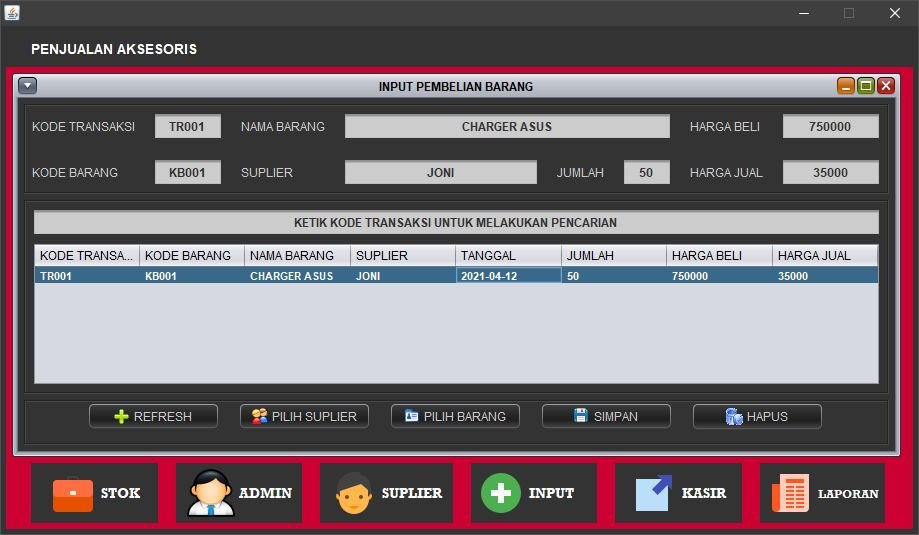This screenshot has width=919, height=535.
Task: Open the KASIR arrow icon
Action: [x=654, y=493]
